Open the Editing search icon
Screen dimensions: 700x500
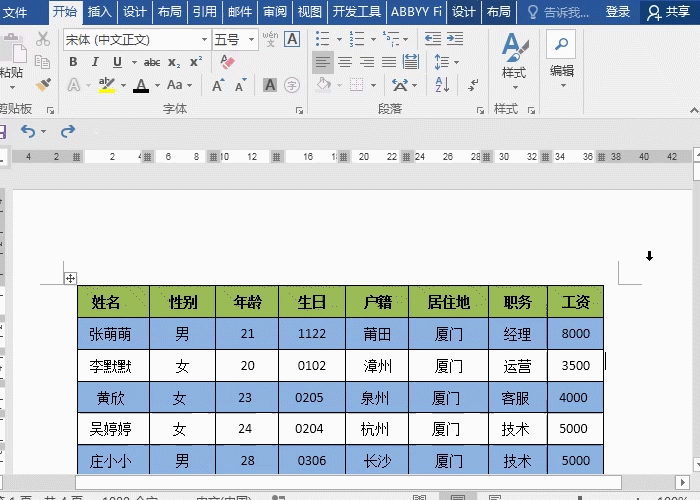pos(561,44)
